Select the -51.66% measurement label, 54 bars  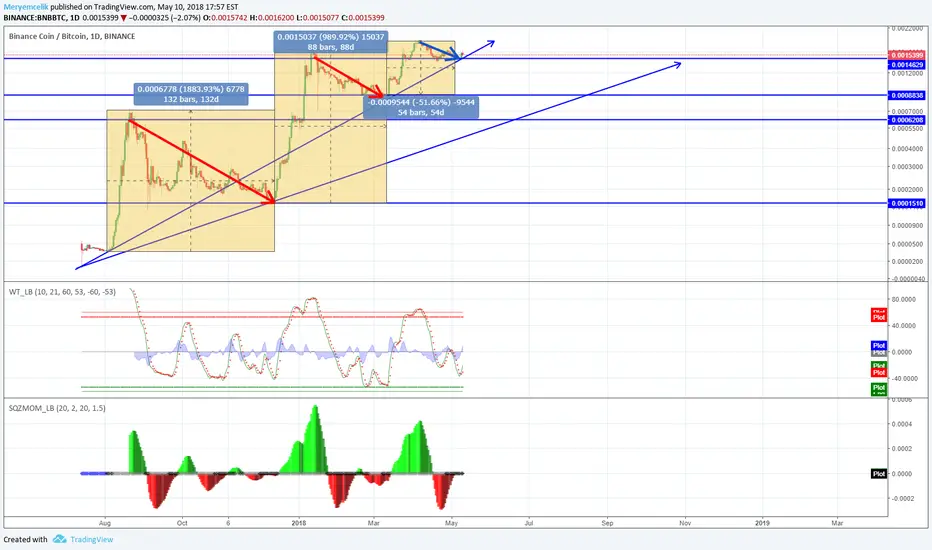pyautogui.click(x=421, y=107)
